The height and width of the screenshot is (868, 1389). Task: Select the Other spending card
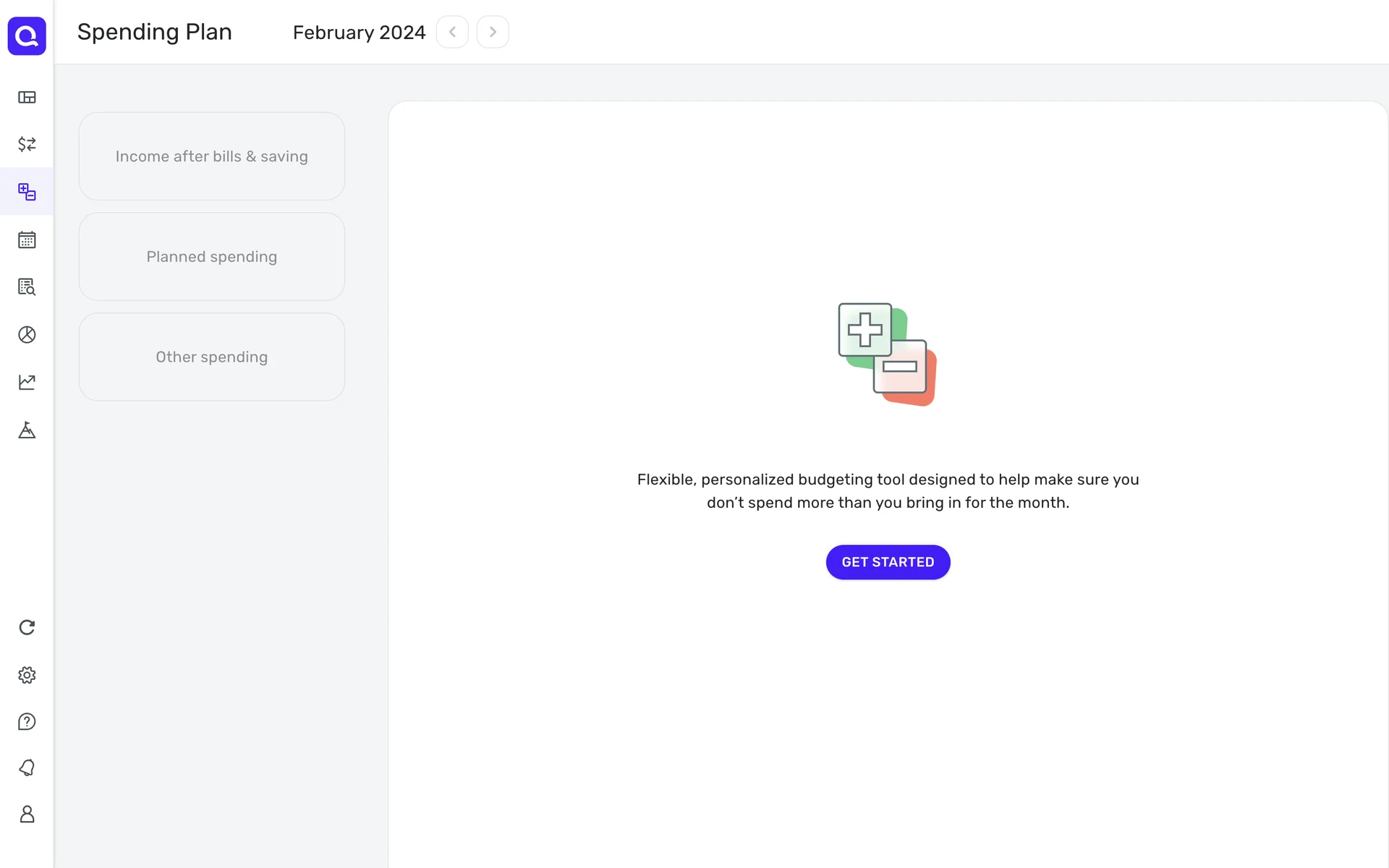212,357
